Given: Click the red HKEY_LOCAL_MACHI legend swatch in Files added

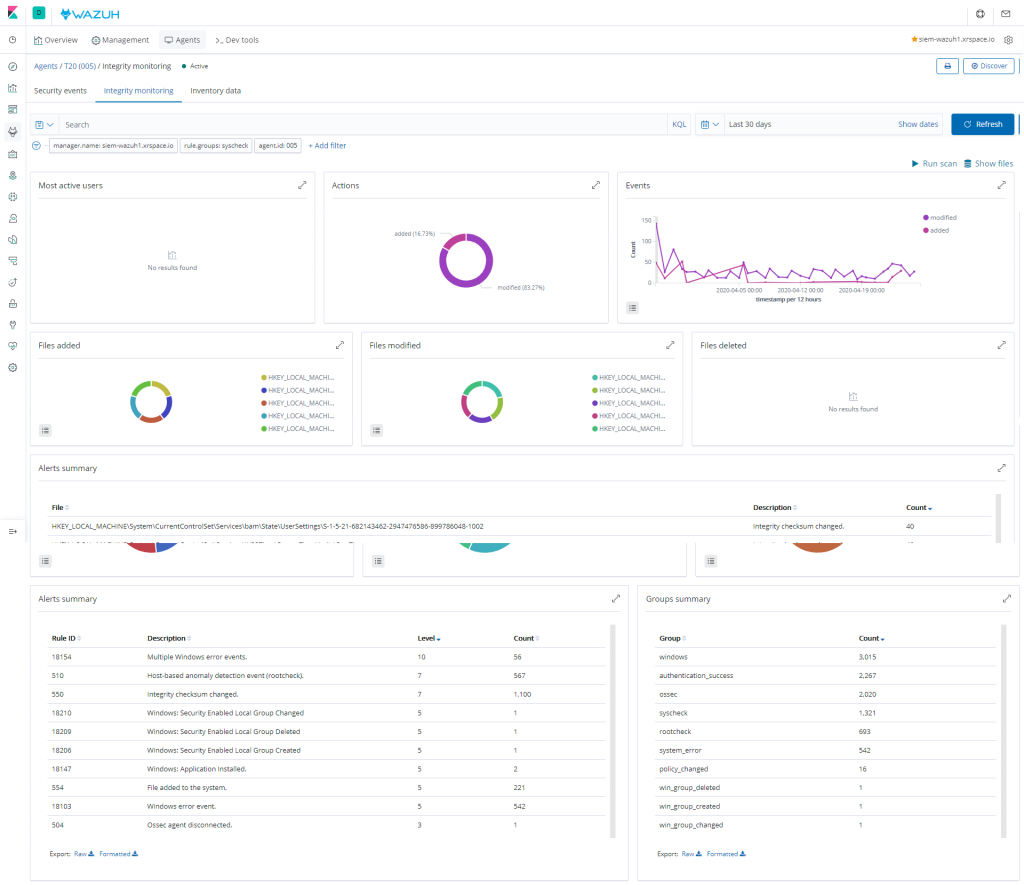Looking at the screenshot, I should click(x=264, y=403).
